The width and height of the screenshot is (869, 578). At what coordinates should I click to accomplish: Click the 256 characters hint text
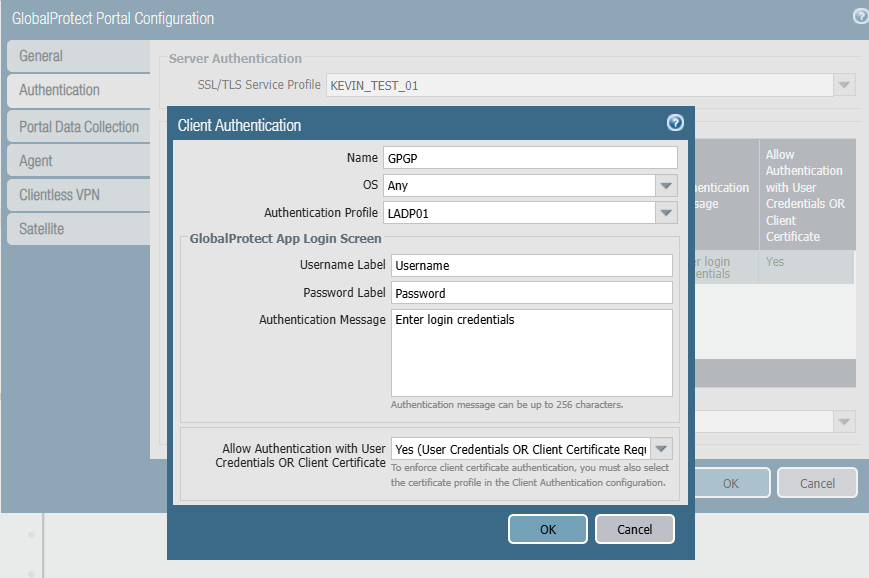pos(507,405)
